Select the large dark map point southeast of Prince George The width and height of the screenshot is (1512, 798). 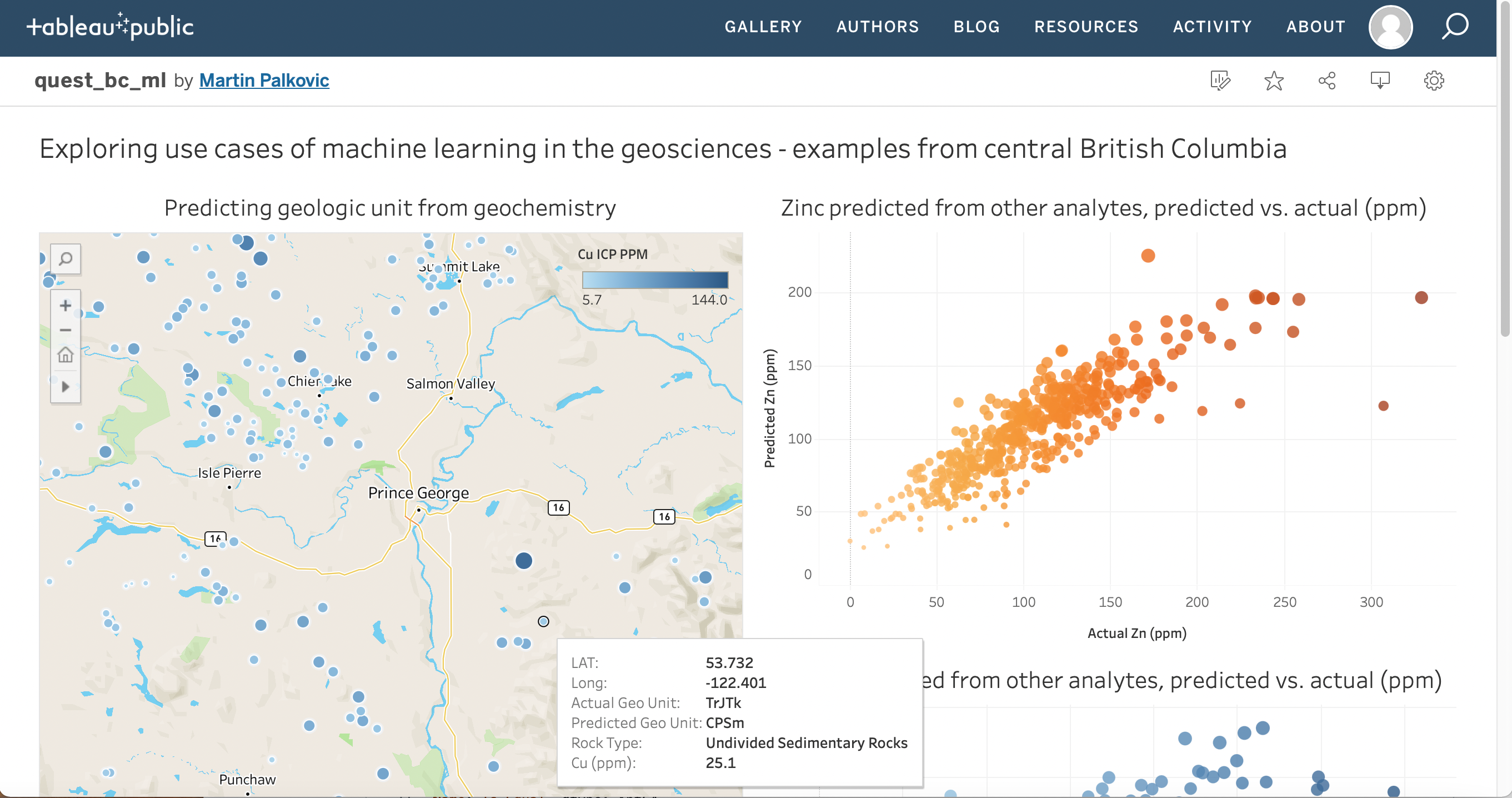point(524,561)
